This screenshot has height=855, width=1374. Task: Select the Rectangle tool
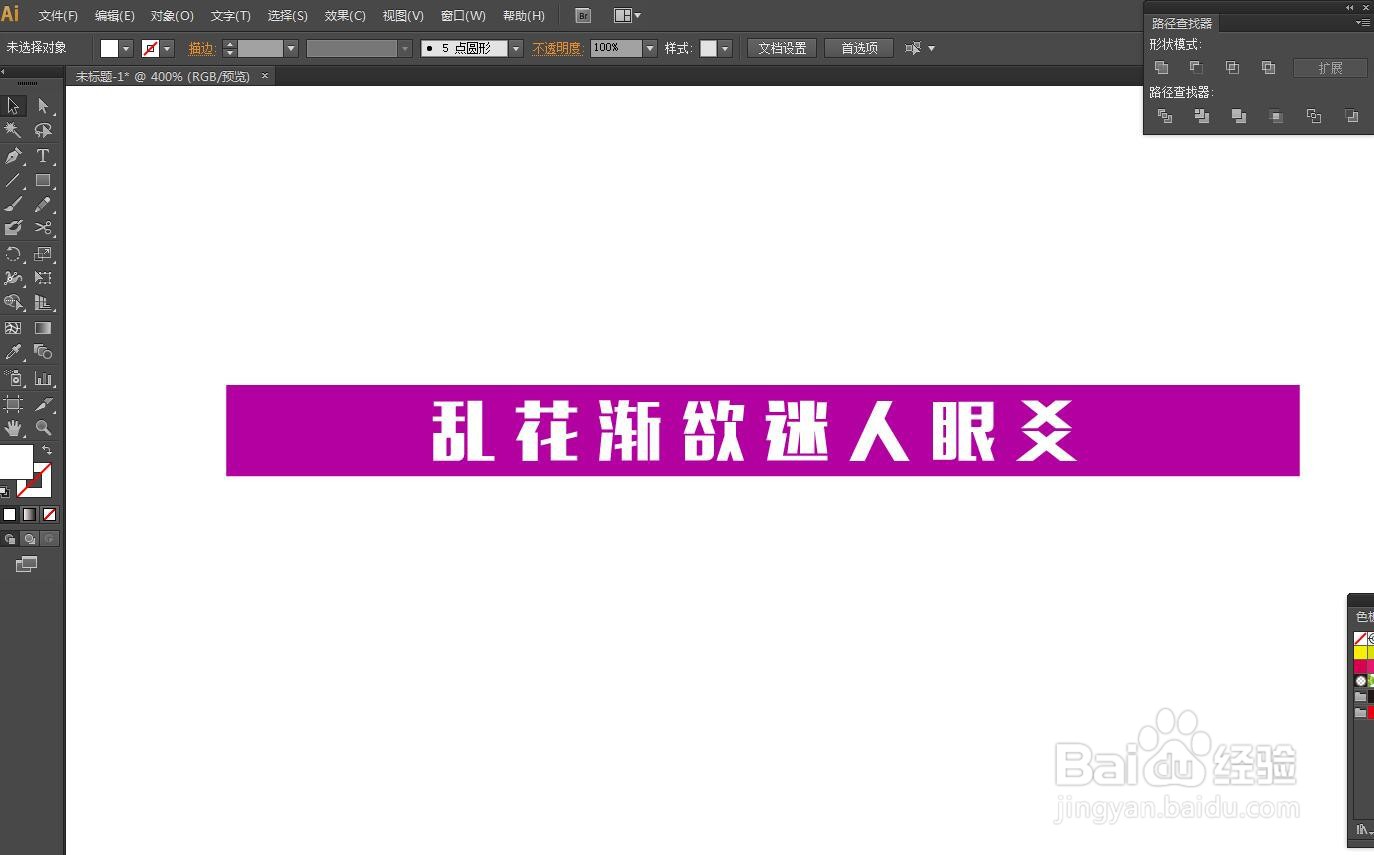43,181
